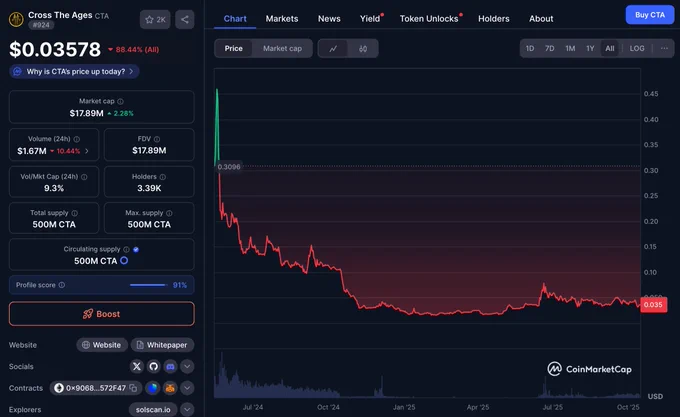This screenshot has width=680, height=417.
Task: Open the Website link button
Action: tap(102, 345)
